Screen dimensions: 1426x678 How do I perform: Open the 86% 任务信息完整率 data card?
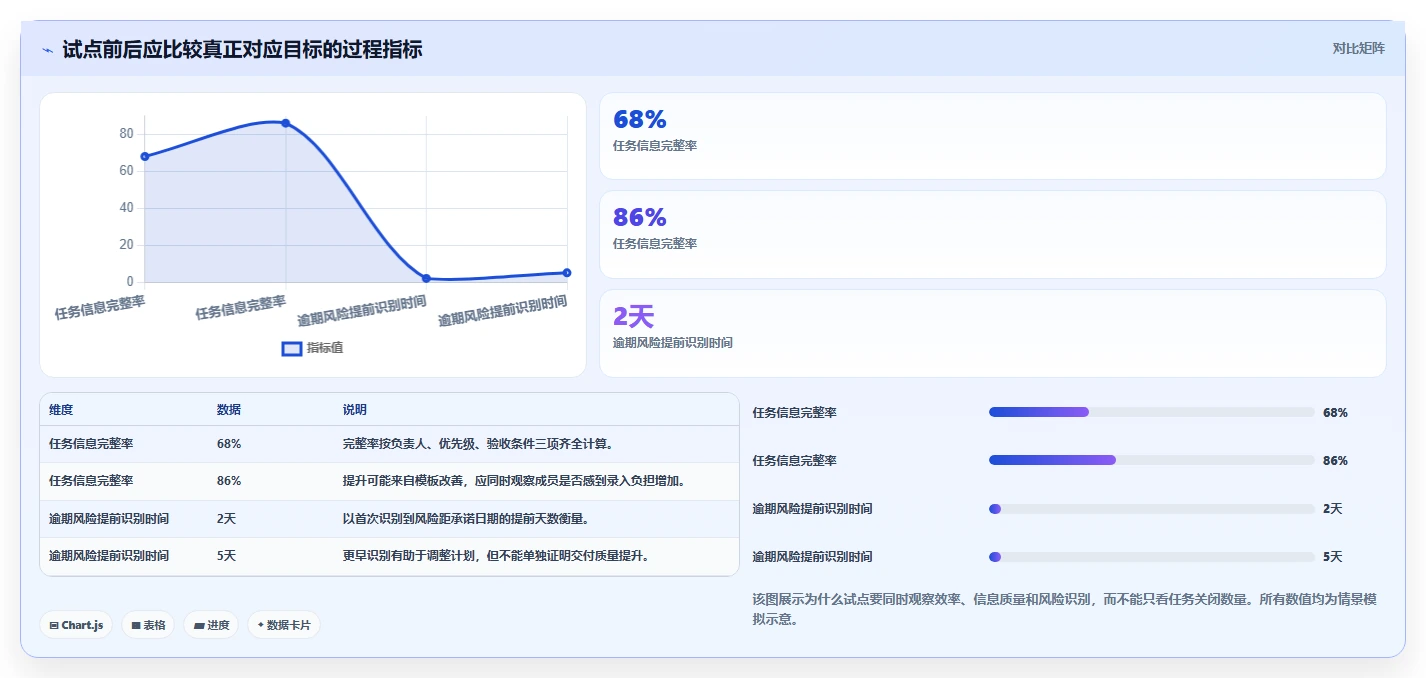click(992, 234)
